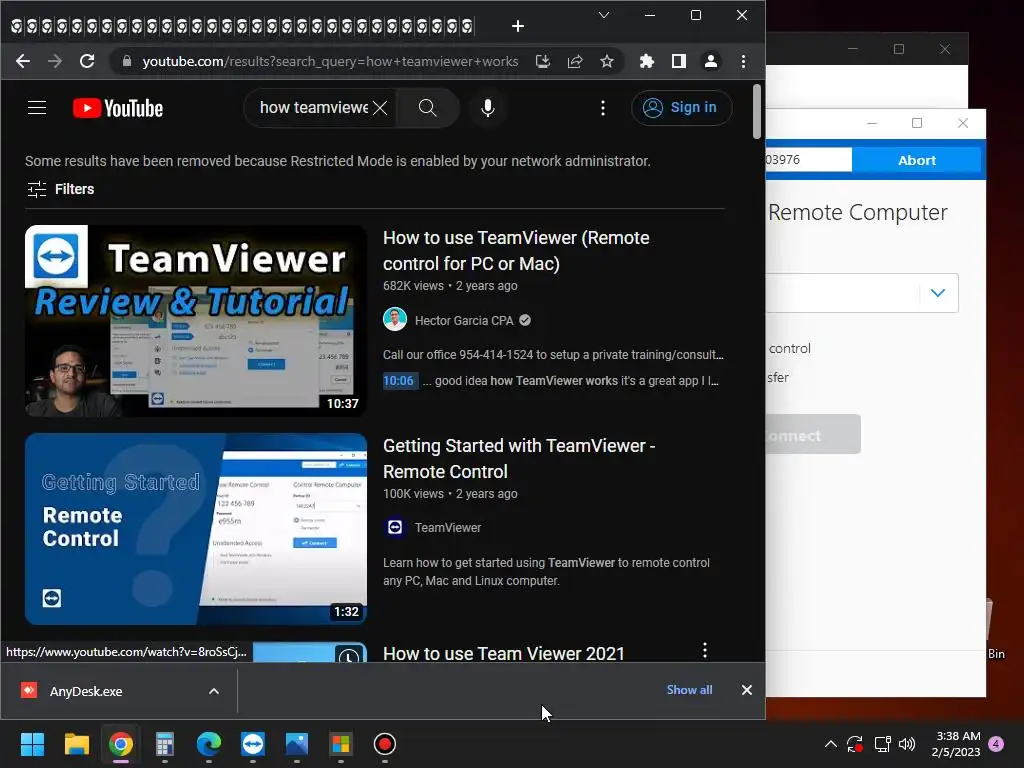
Task: Go back to previous page in Chrome
Action: (23, 61)
